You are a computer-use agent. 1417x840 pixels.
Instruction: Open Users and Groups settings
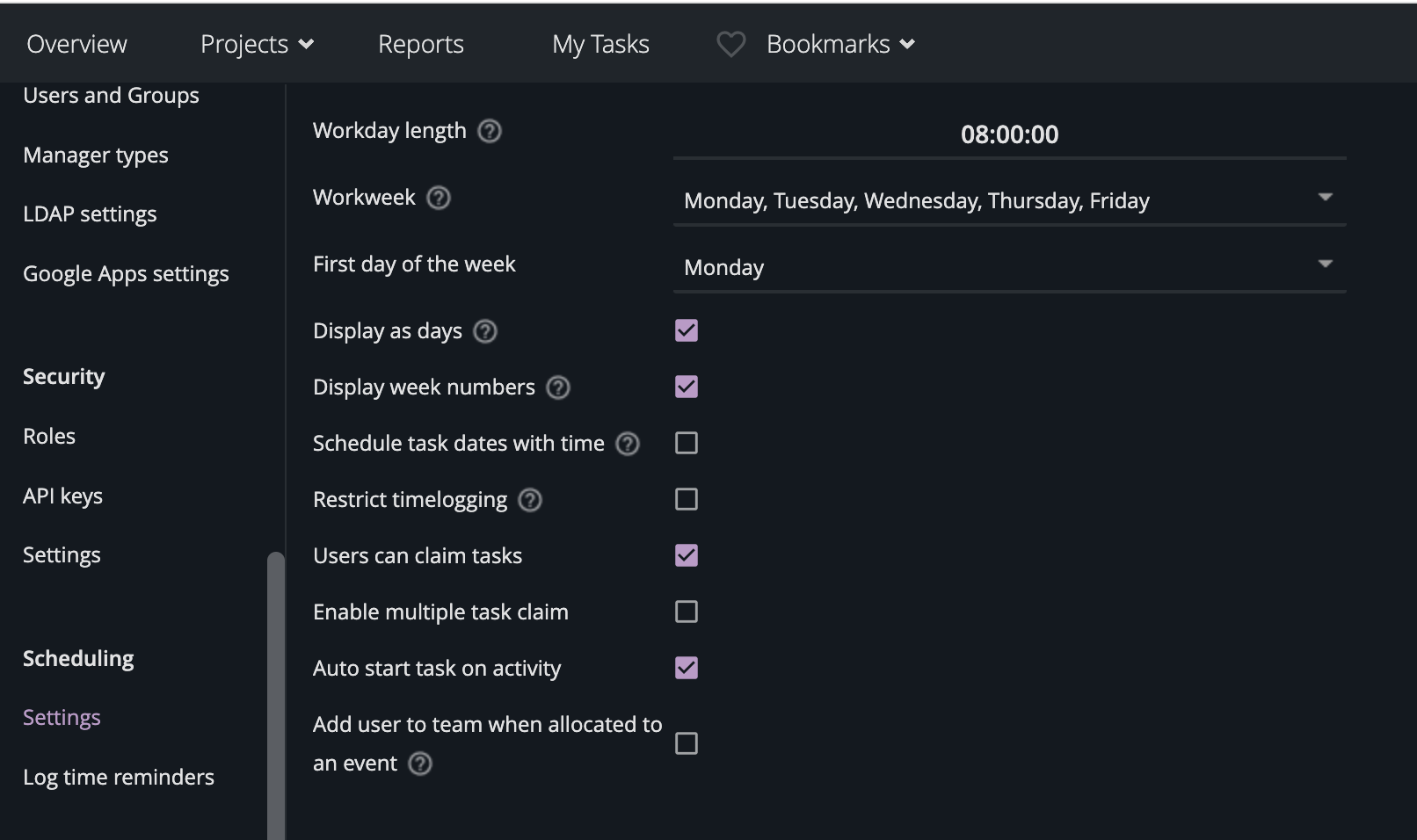111,95
